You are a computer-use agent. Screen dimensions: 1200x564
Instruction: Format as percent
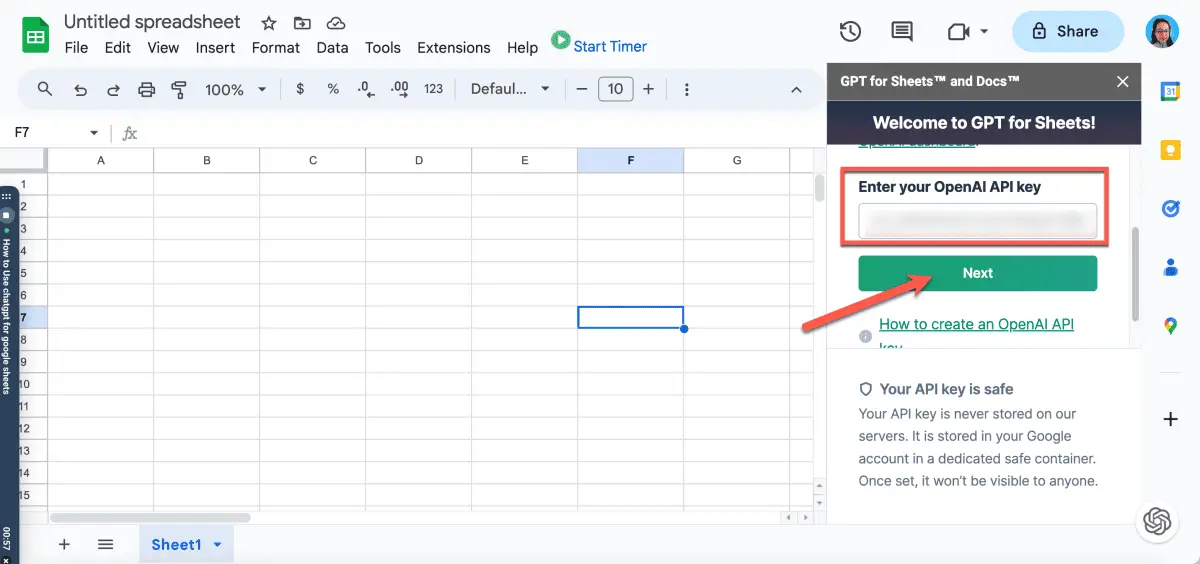(x=333, y=89)
